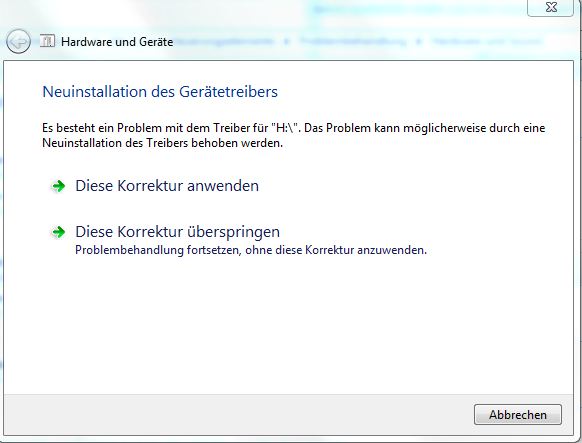Click the driver problem description paragraph

294,135
